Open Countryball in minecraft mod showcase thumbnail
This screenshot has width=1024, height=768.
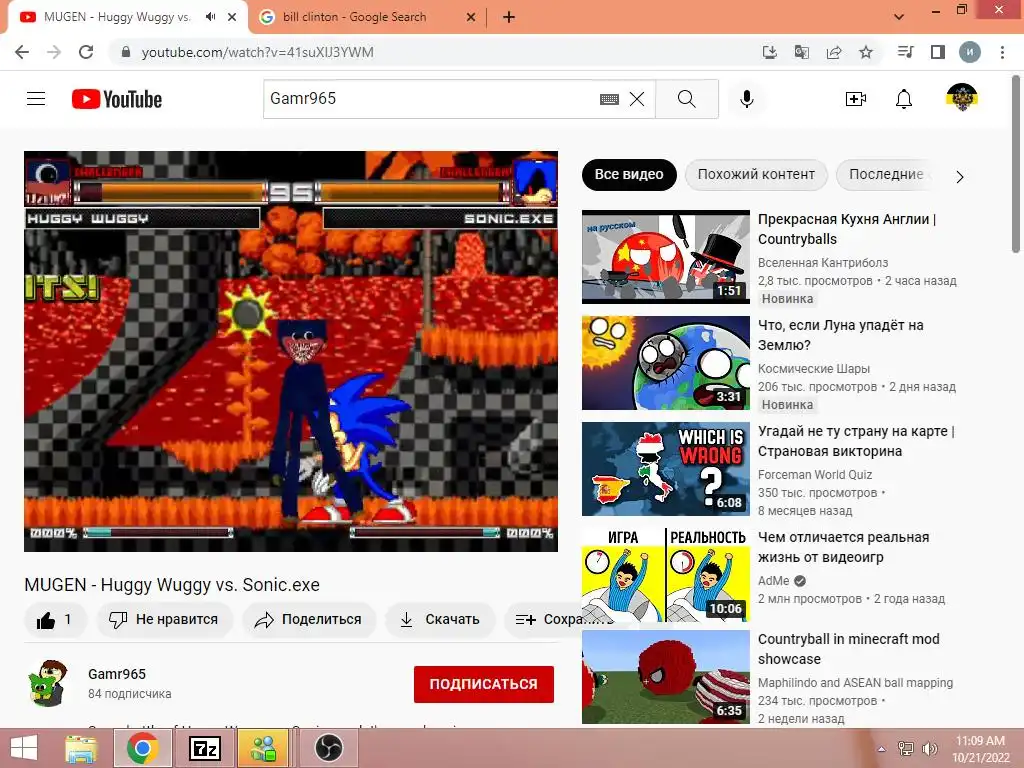tap(665, 677)
